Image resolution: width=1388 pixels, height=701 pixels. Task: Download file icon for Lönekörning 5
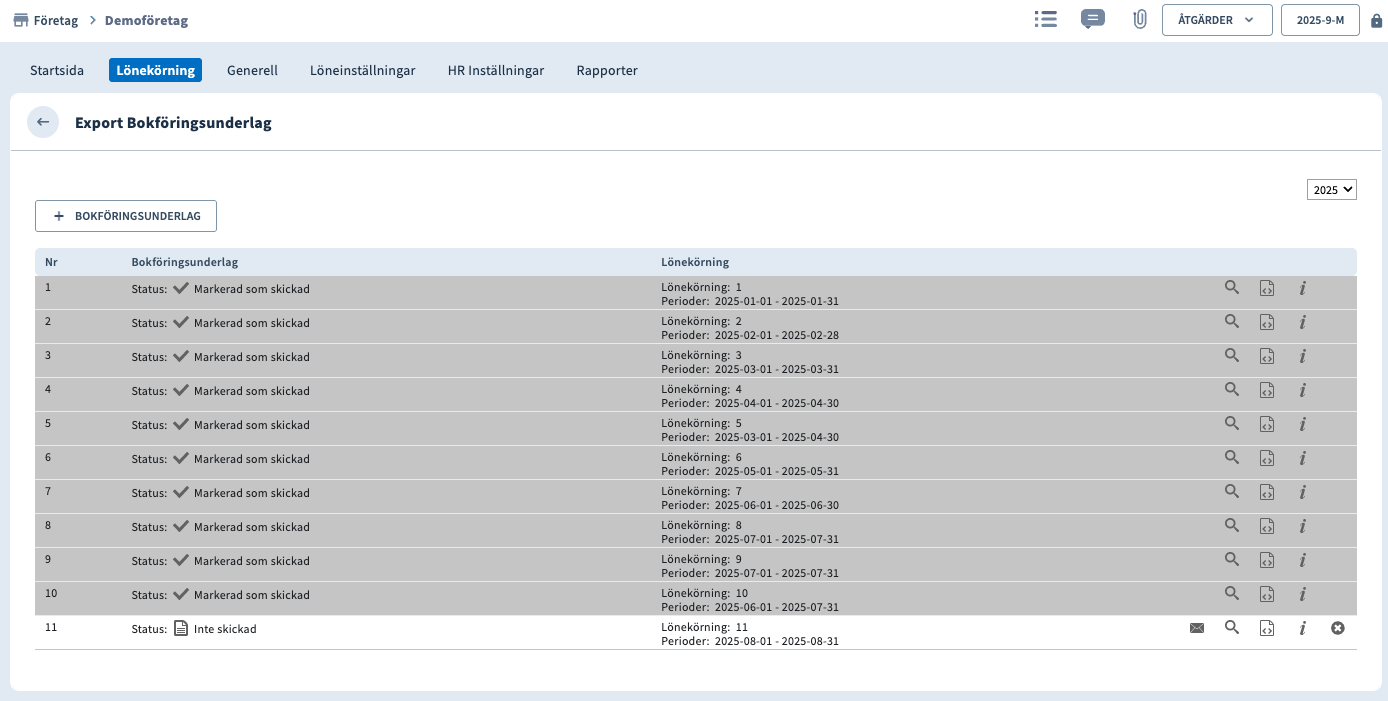pos(1267,424)
